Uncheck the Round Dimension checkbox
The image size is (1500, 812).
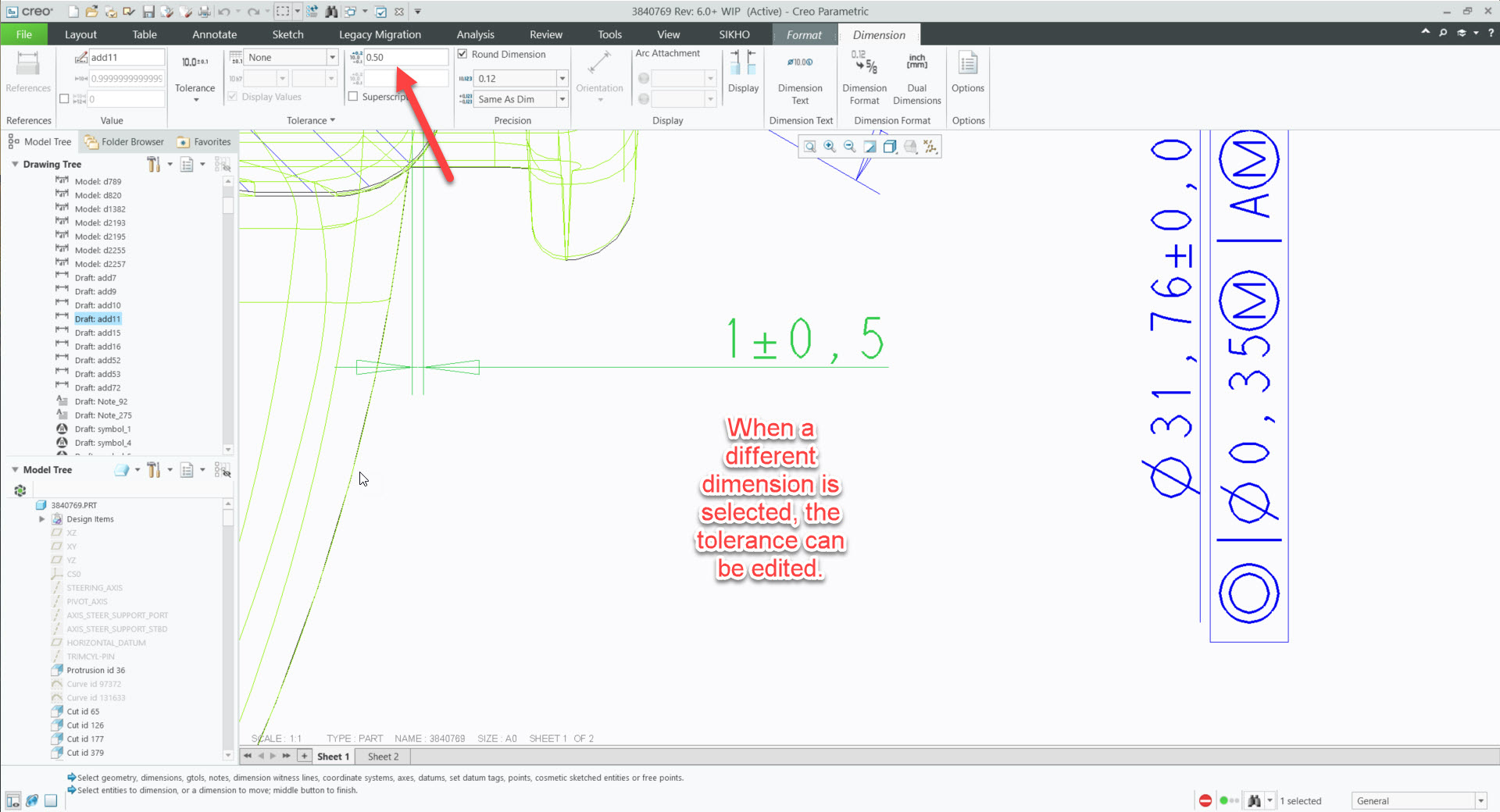pyautogui.click(x=462, y=54)
